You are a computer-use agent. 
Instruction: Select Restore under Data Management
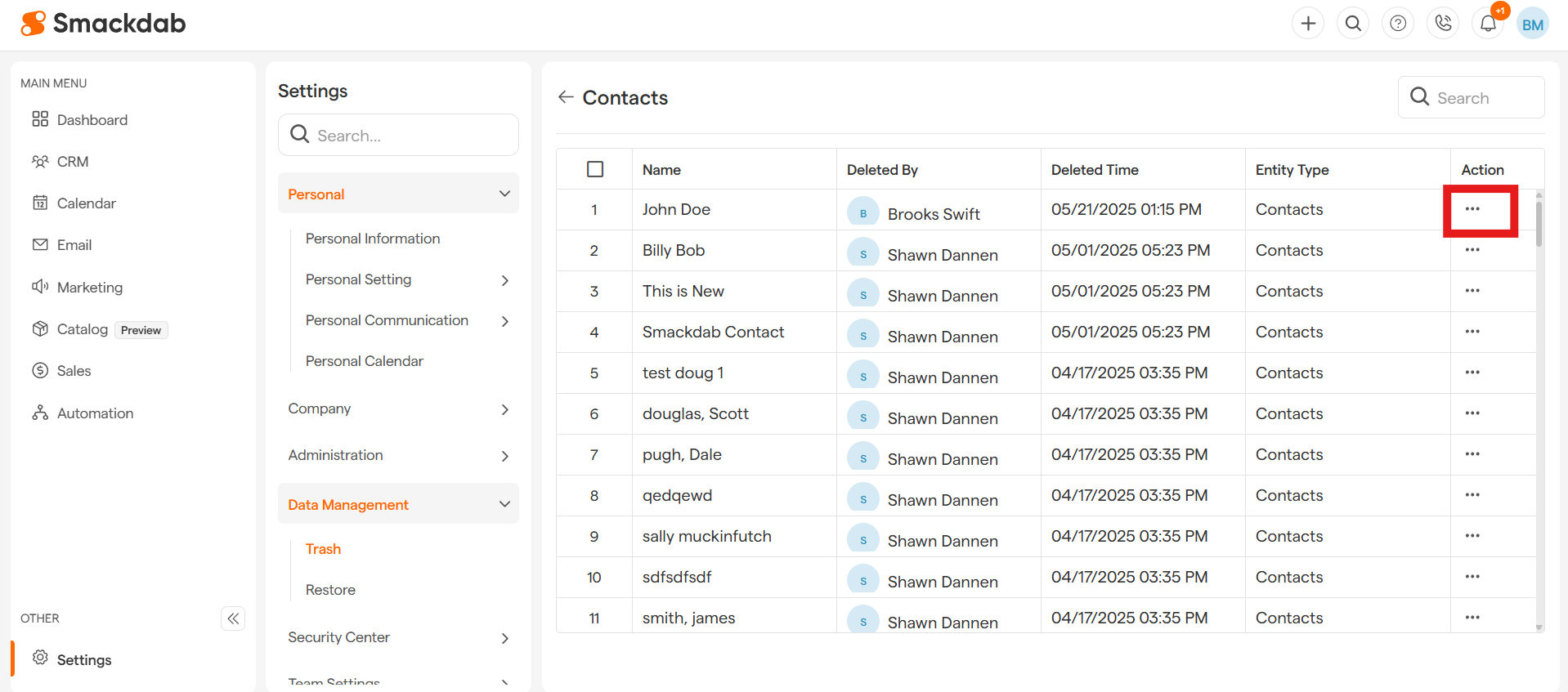(x=330, y=590)
